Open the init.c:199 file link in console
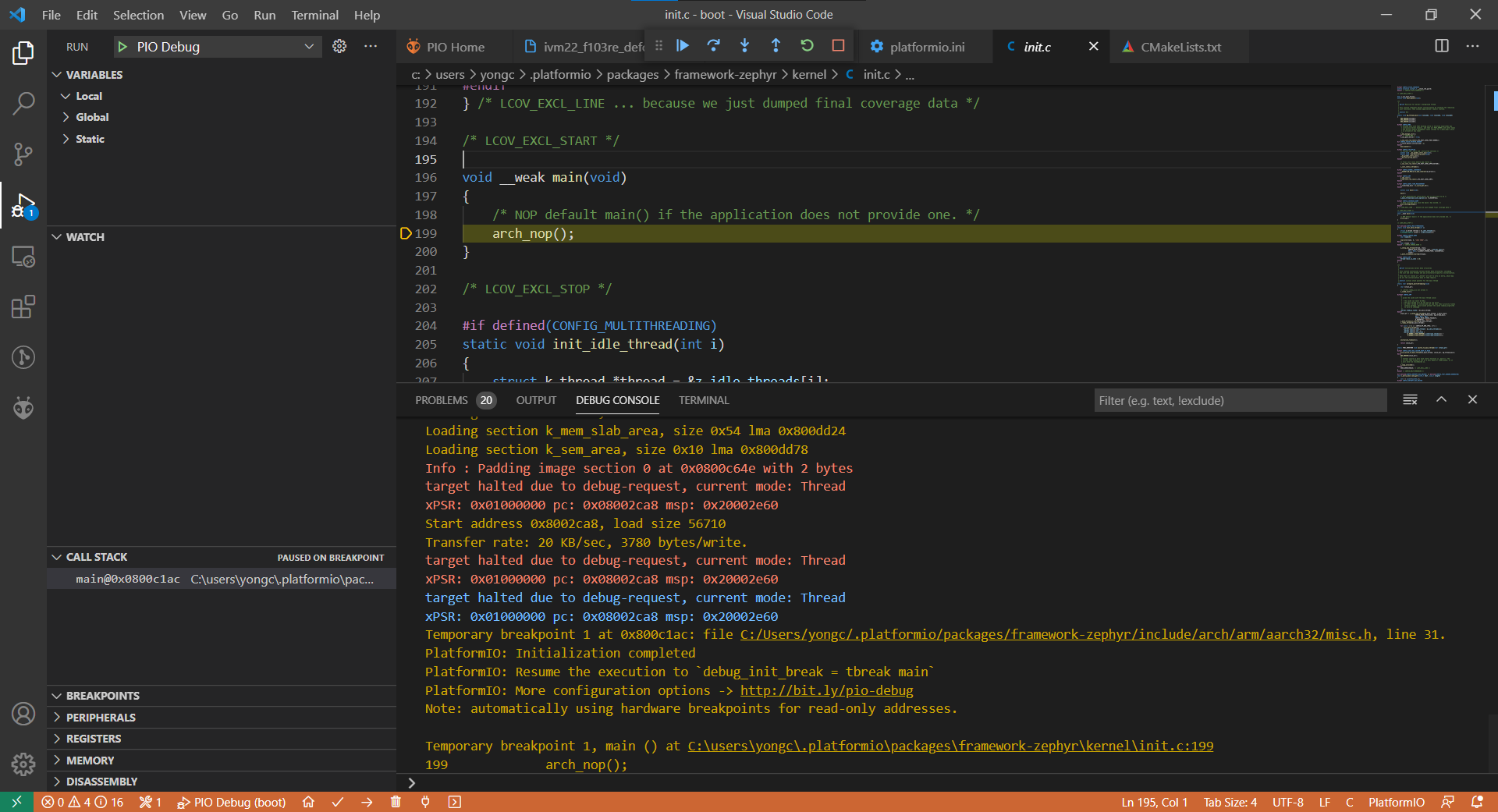 pos(950,746)
